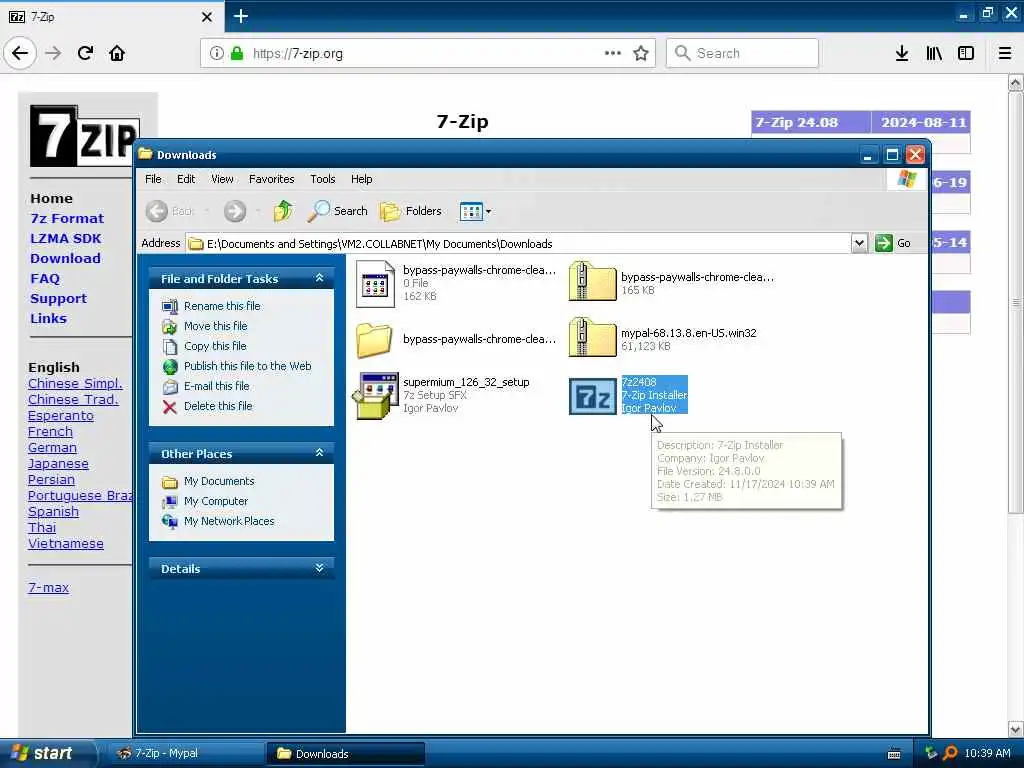
Task: Switch site language to Japanese
Action: pos(58,464)
